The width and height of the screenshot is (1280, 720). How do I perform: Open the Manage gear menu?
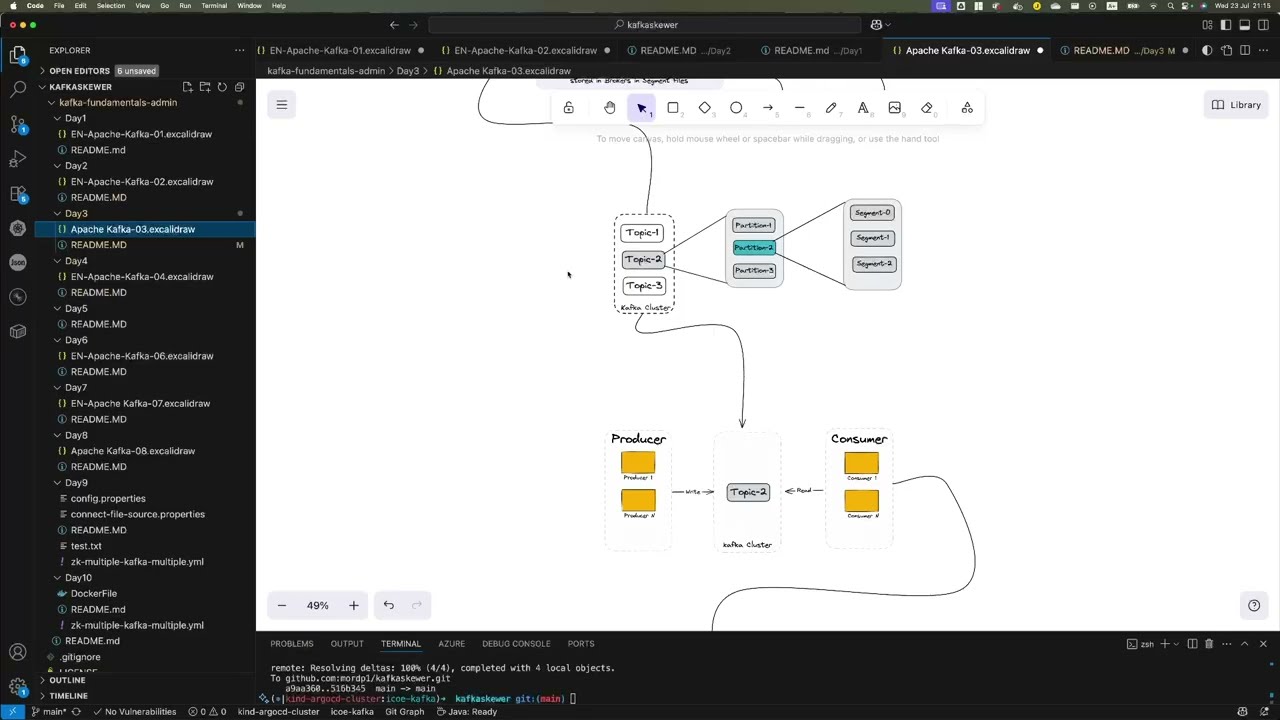click(18, 688)
